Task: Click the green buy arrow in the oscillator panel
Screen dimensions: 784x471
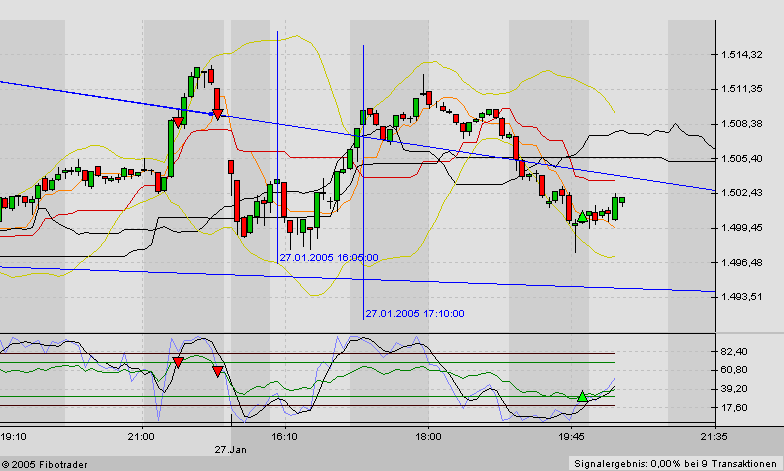Action: click(x=582, y=396)
